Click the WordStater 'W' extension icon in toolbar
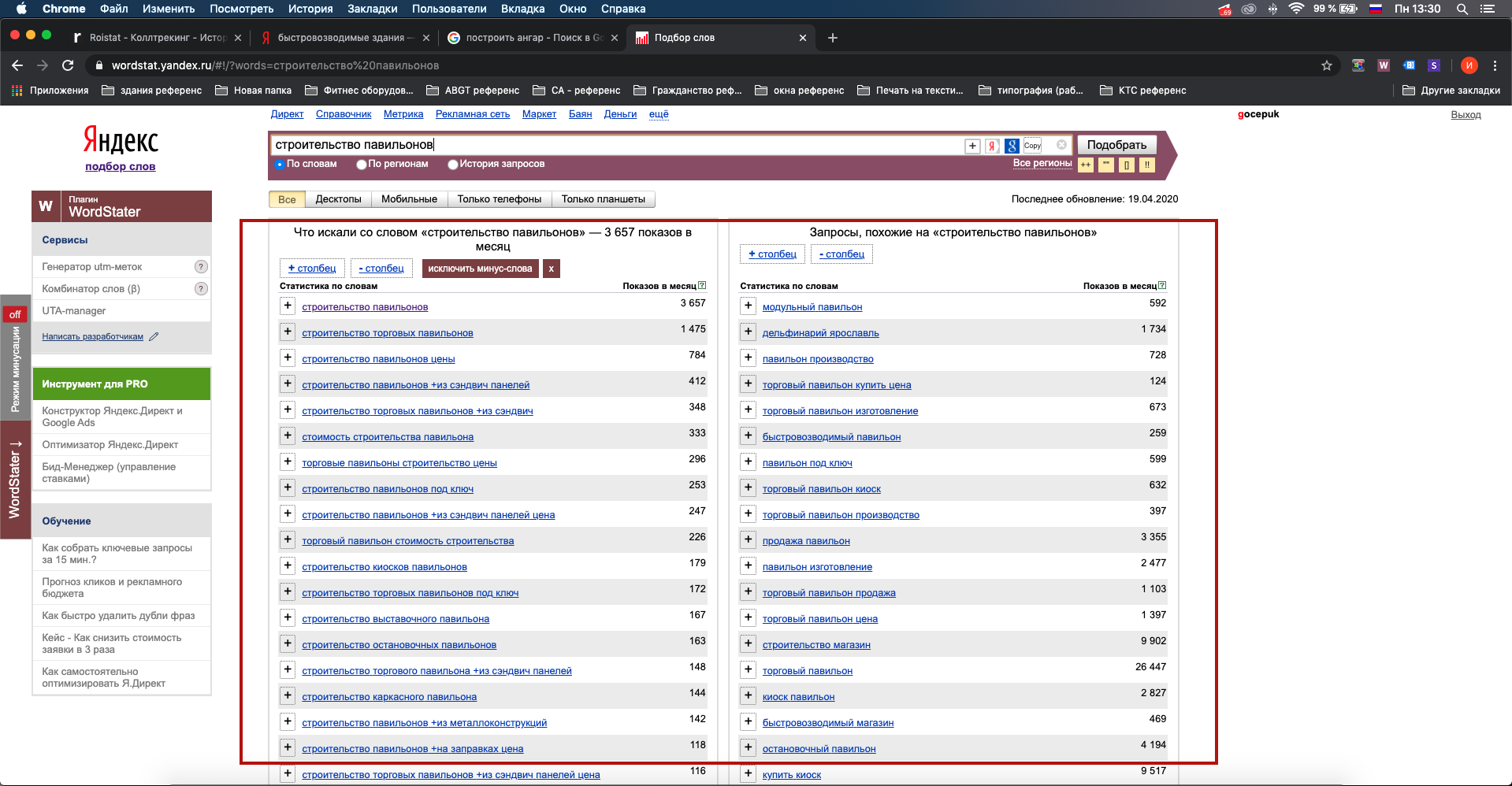1512x786 pixels. coord(1384,65)
